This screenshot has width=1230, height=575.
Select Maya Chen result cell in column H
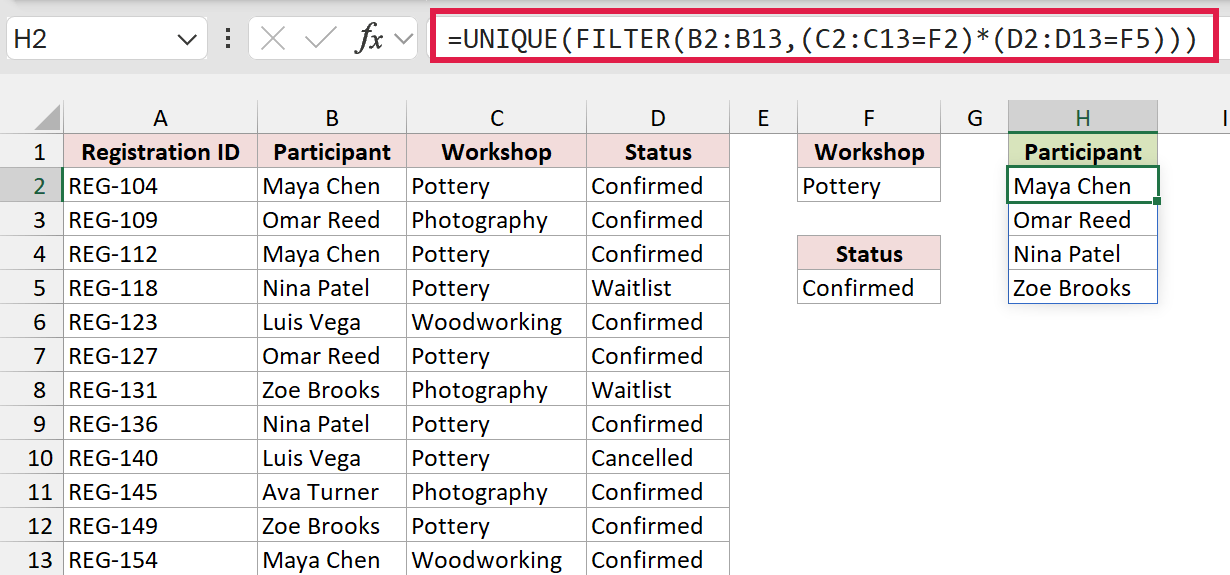tap(1083, 186)
